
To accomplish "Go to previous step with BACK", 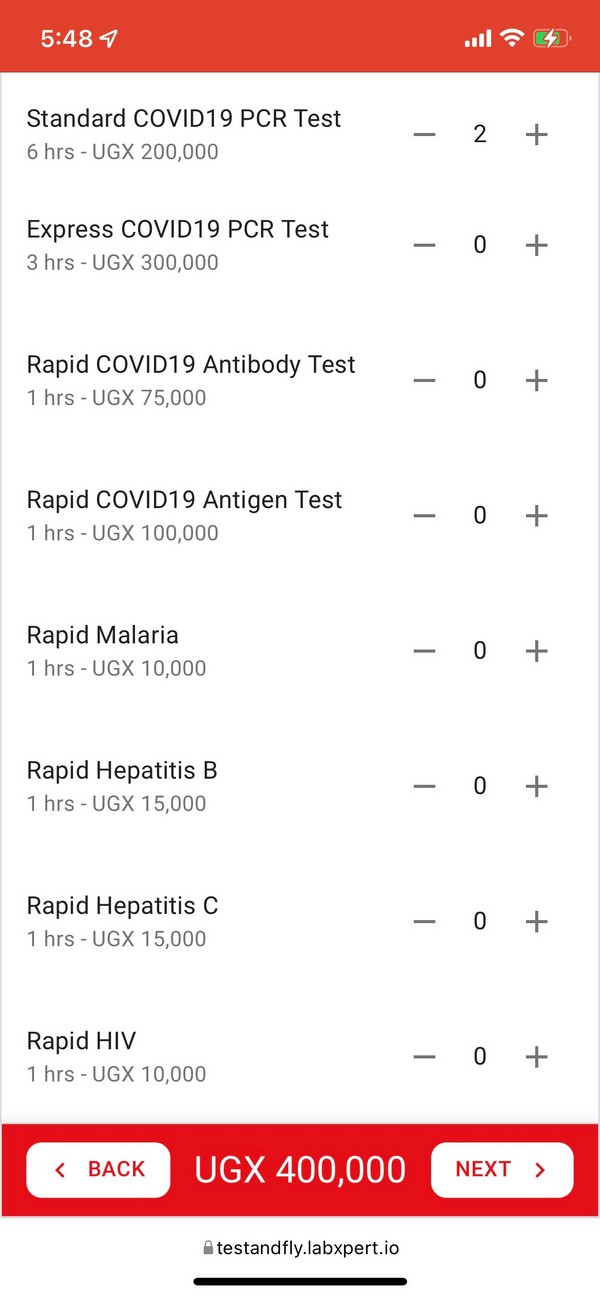I will (98, 1169).
